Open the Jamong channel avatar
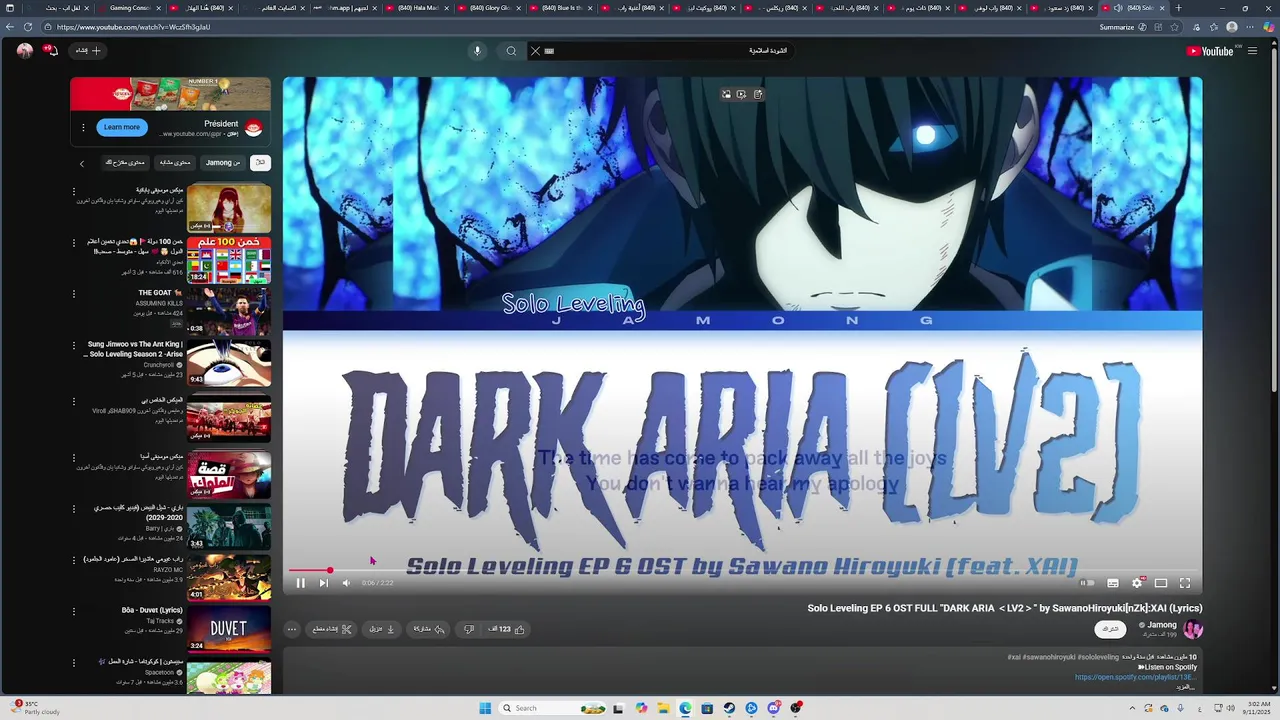 click(1193, 629)
